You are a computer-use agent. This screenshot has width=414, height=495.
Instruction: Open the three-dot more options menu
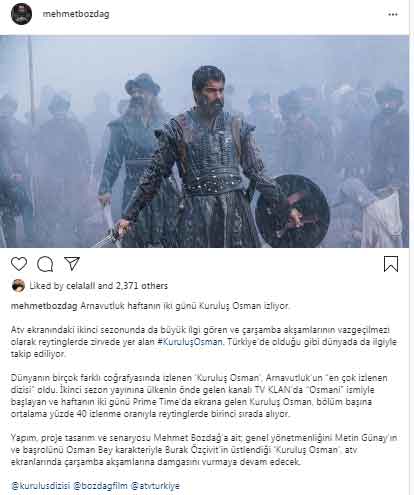tap(393, 14)
